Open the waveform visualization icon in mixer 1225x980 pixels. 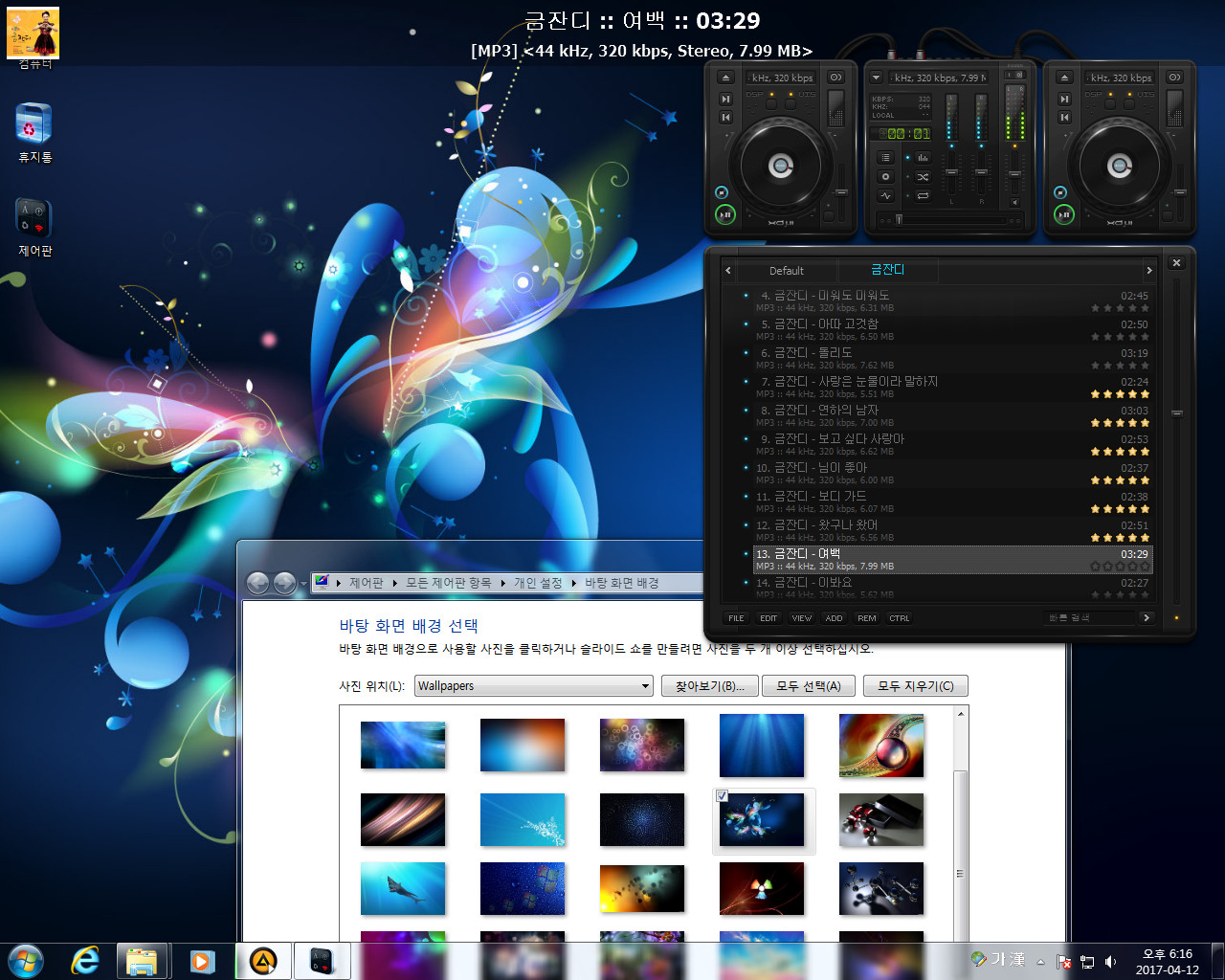[x=885, y=195]
